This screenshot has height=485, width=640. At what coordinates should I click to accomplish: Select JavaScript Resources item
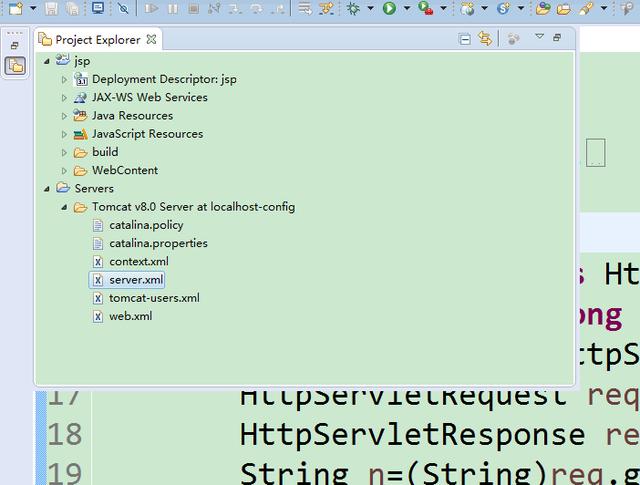click(x=147, y=134)
